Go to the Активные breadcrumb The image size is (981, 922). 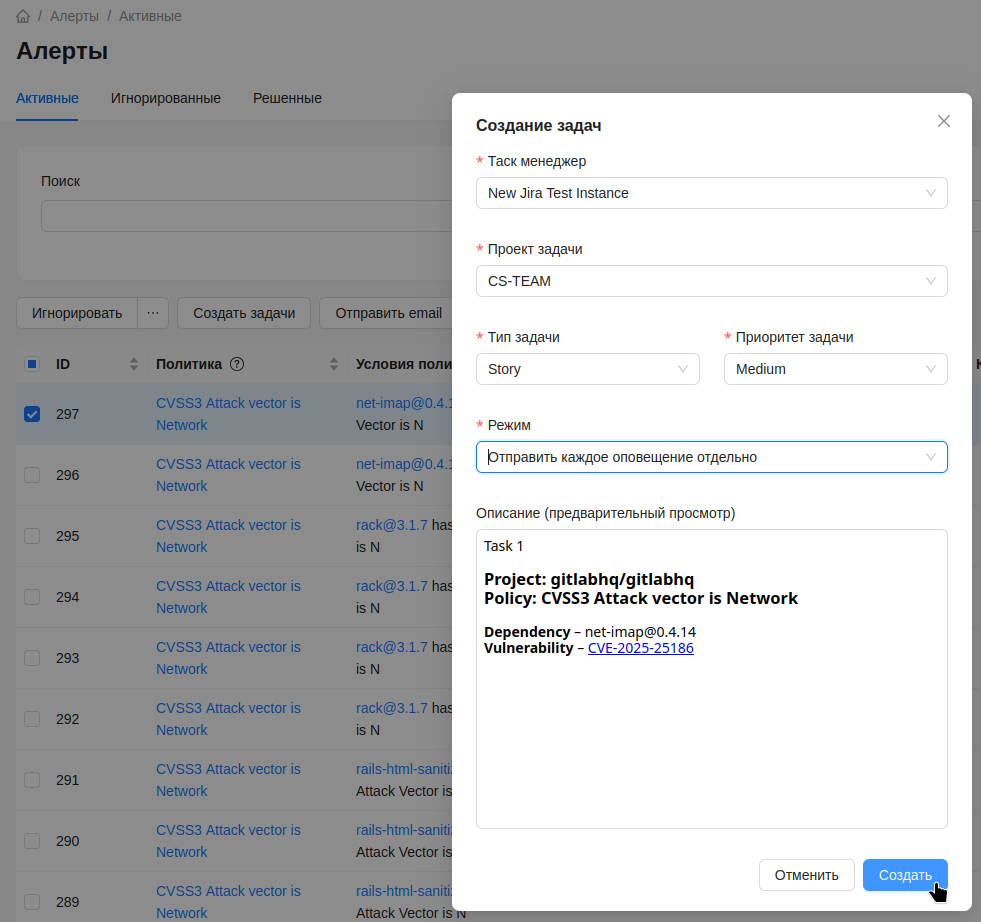coord(150,16)
